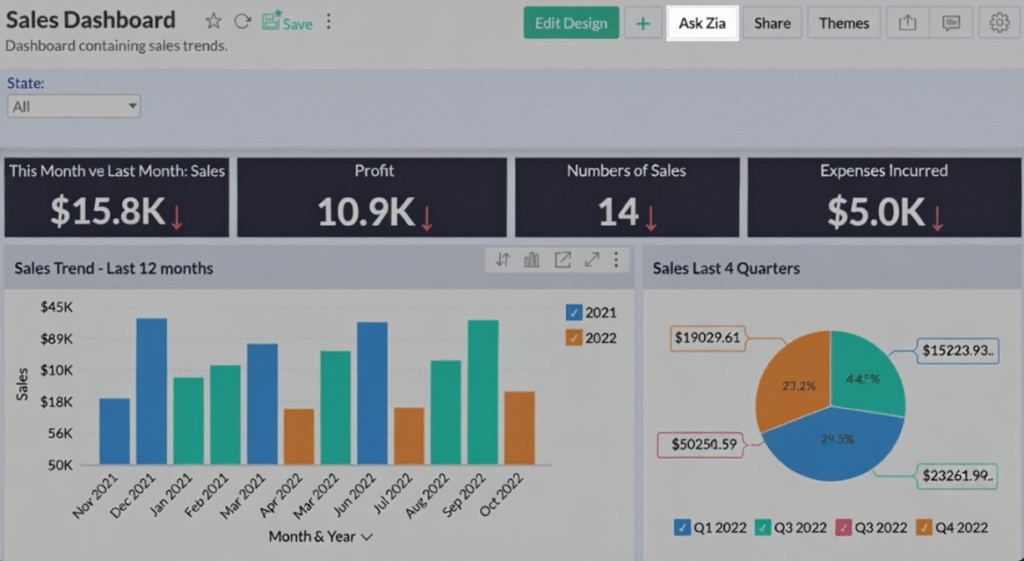Open the three-dot menu on Sales Trend chart
1024x561 pixels.
click(x=616, y=260)
